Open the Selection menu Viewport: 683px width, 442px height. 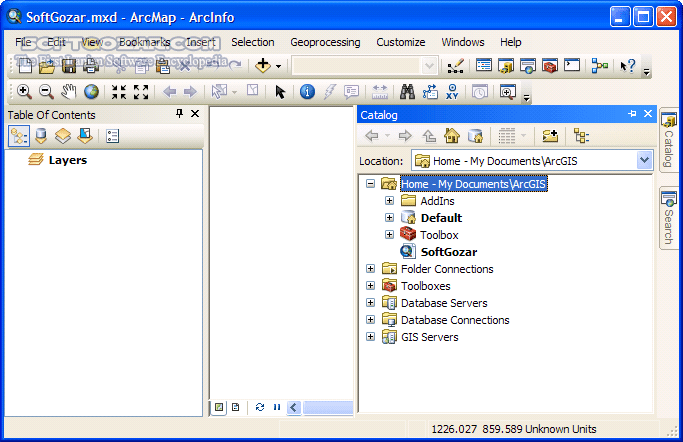253,42
